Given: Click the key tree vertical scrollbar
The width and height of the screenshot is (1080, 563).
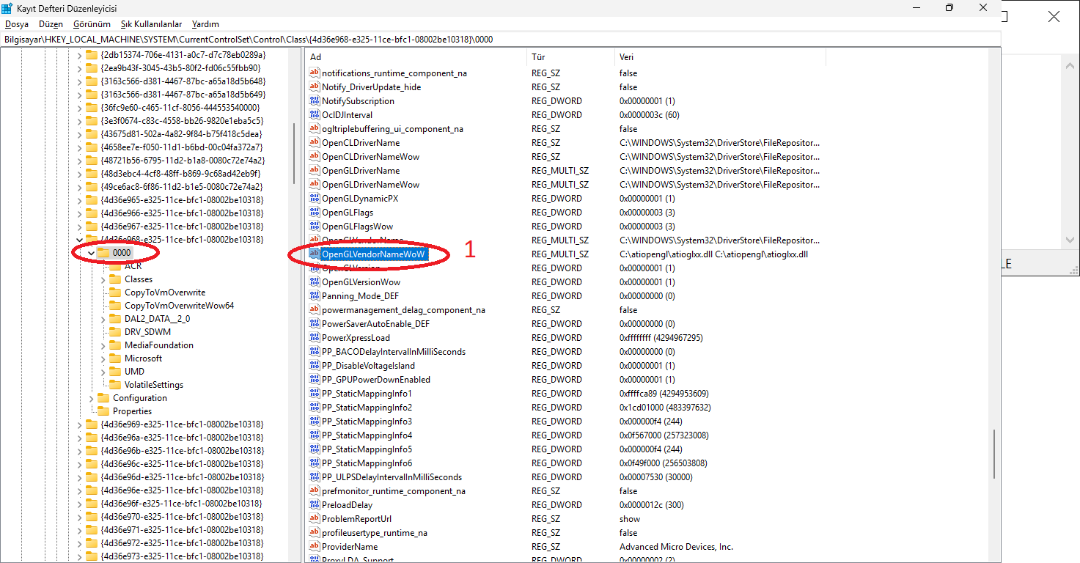Looking at the screenshot, I should [295, 153].
